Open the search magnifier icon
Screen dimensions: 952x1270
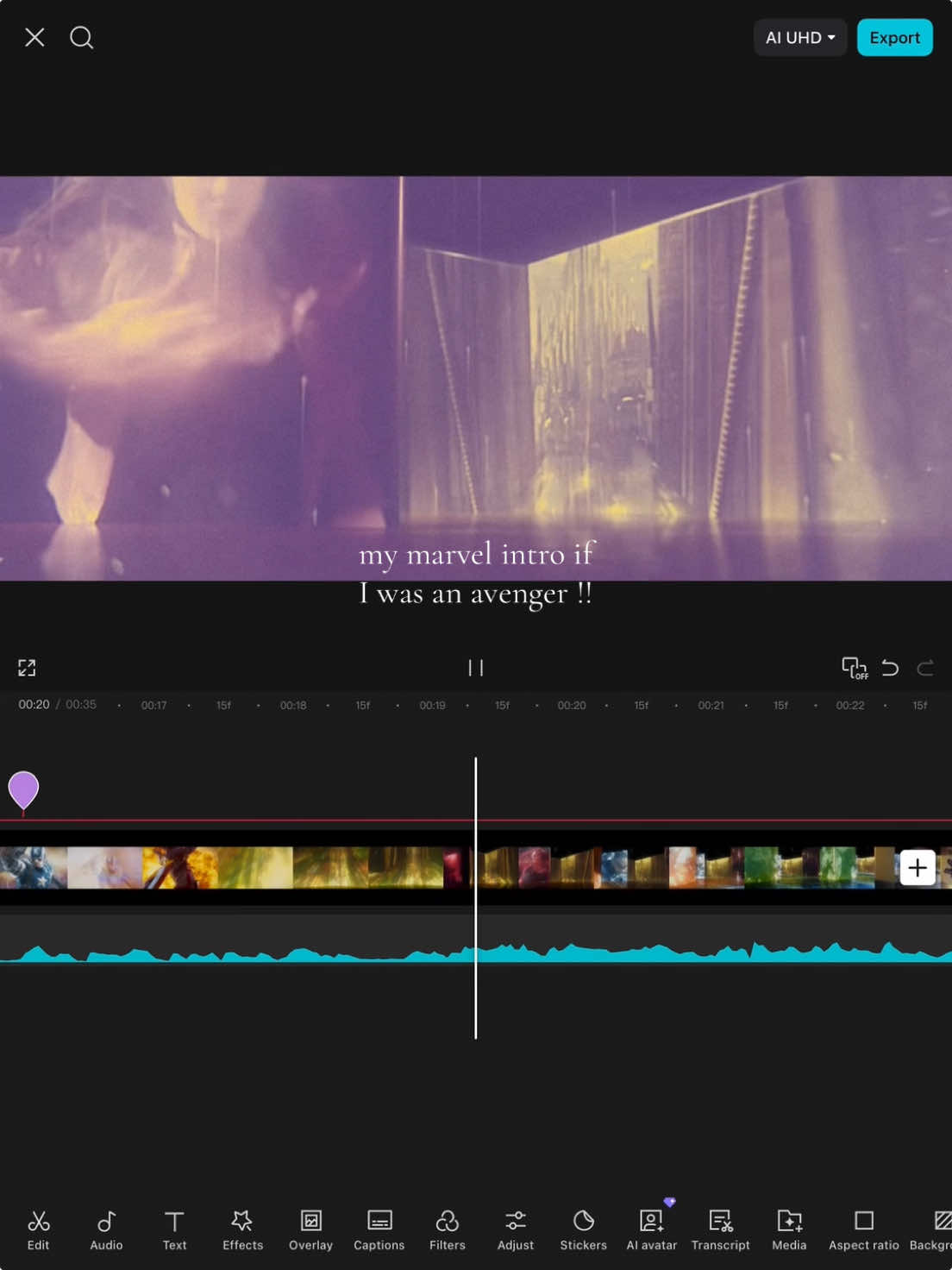[x=82, y=37]
